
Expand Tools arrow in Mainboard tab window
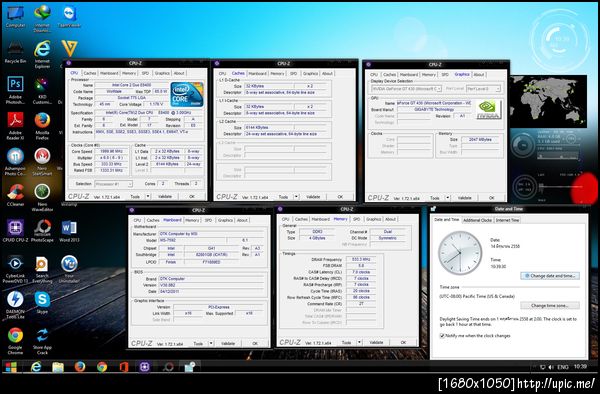[210, 344]
